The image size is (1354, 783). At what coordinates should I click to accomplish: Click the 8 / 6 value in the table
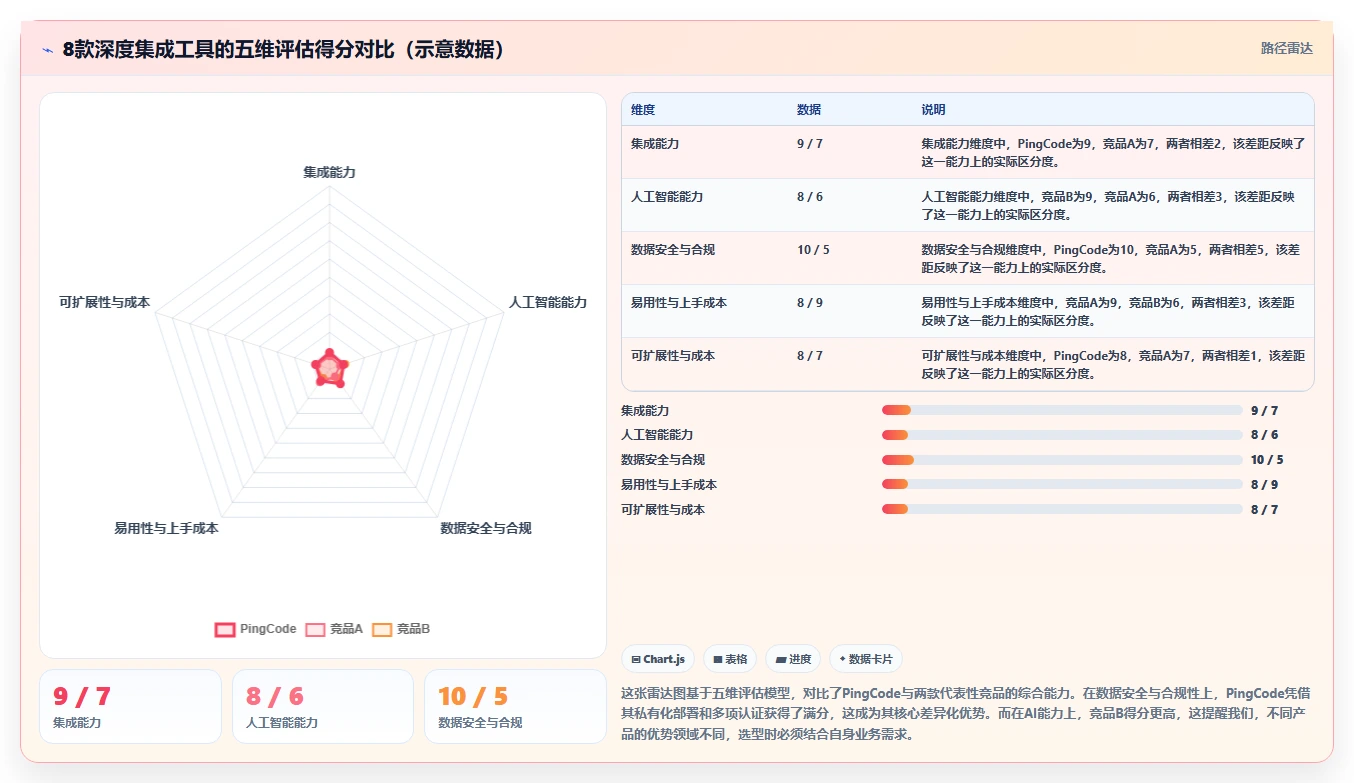[810, 197]
